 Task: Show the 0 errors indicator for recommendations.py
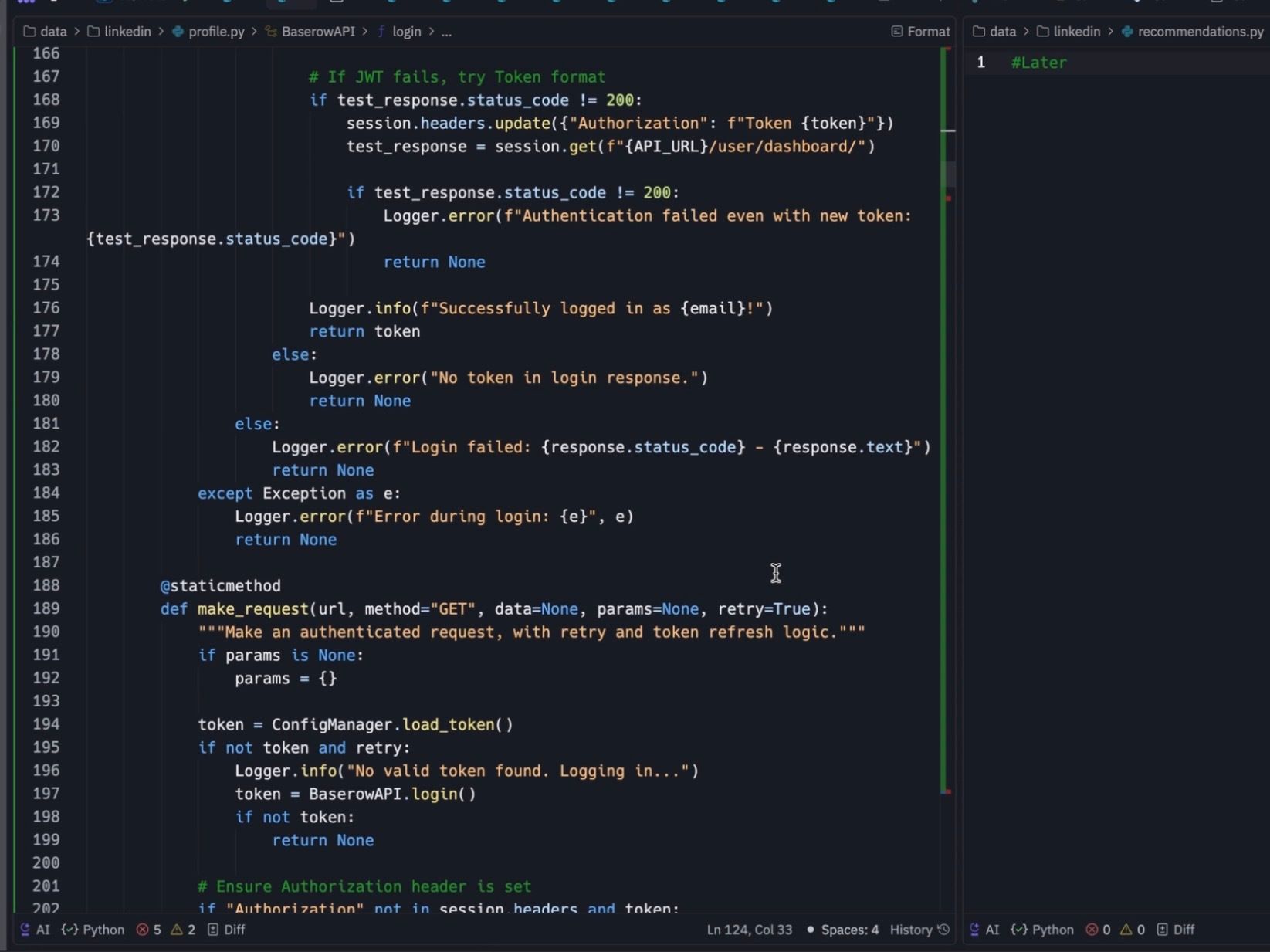(x=1098, y=930)
